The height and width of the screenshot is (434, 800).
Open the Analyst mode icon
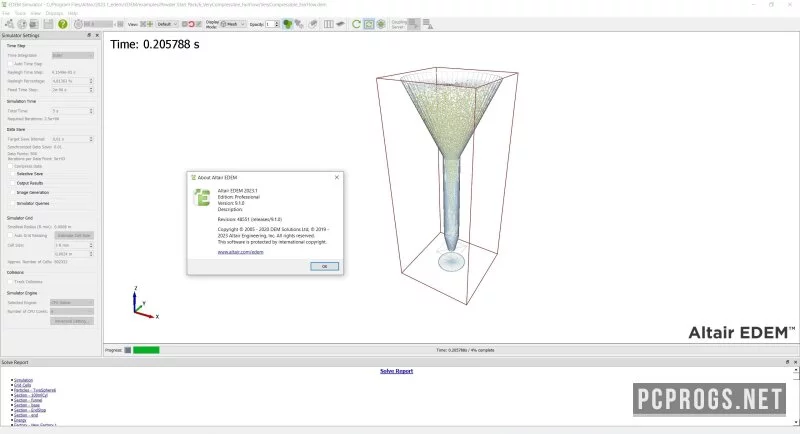click(34, 24)
